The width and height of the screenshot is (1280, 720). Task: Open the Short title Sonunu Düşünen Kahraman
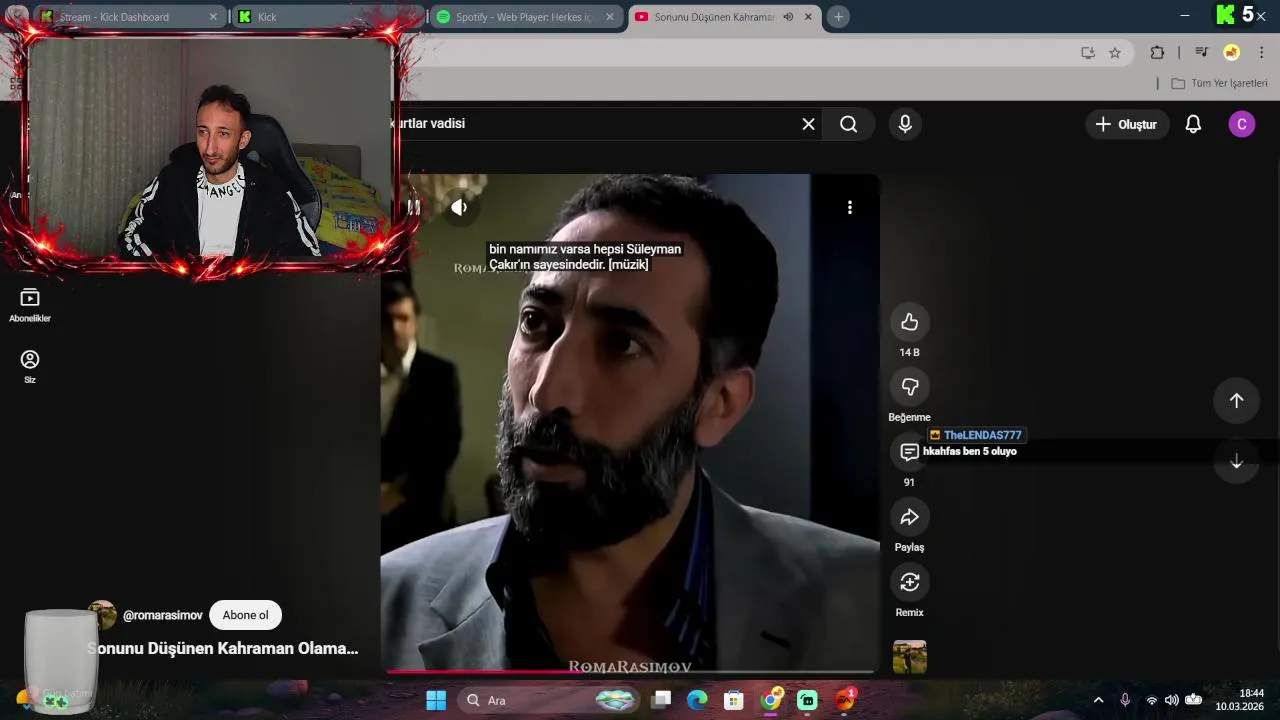tap(222, 648)
